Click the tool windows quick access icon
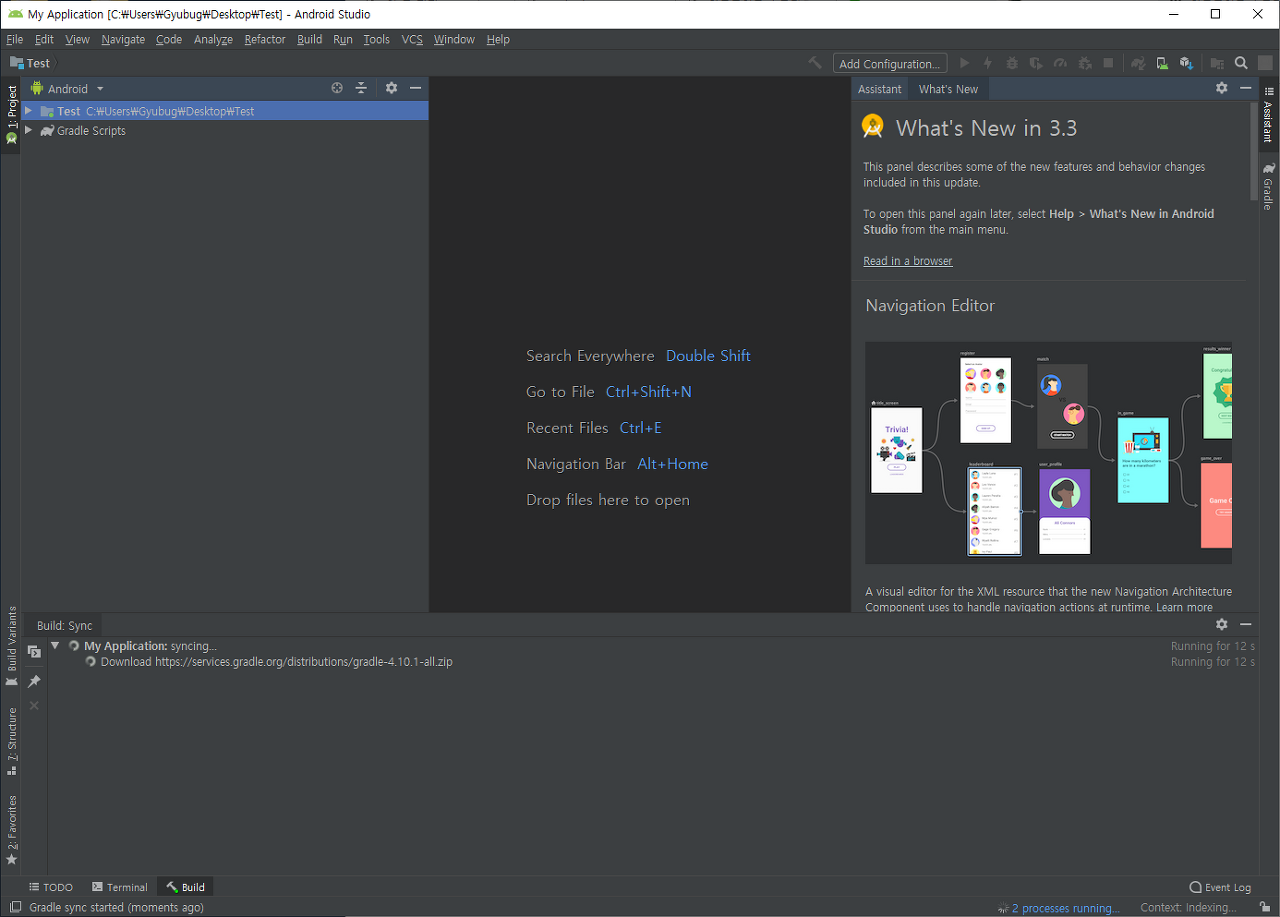Viewport: 1280px width, 917px height. 15,907
